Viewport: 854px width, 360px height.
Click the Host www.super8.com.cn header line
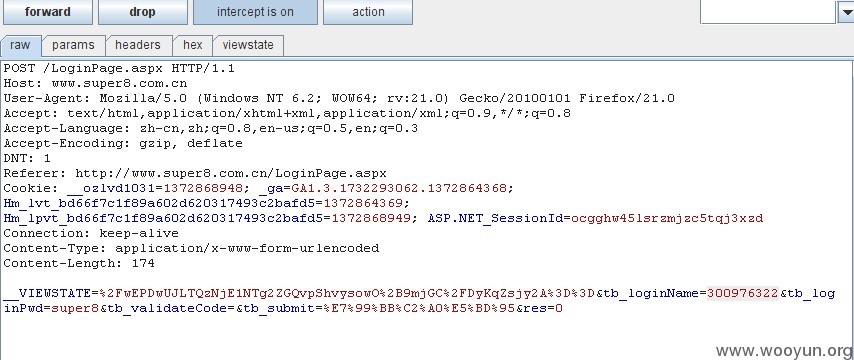coord(95,83)
